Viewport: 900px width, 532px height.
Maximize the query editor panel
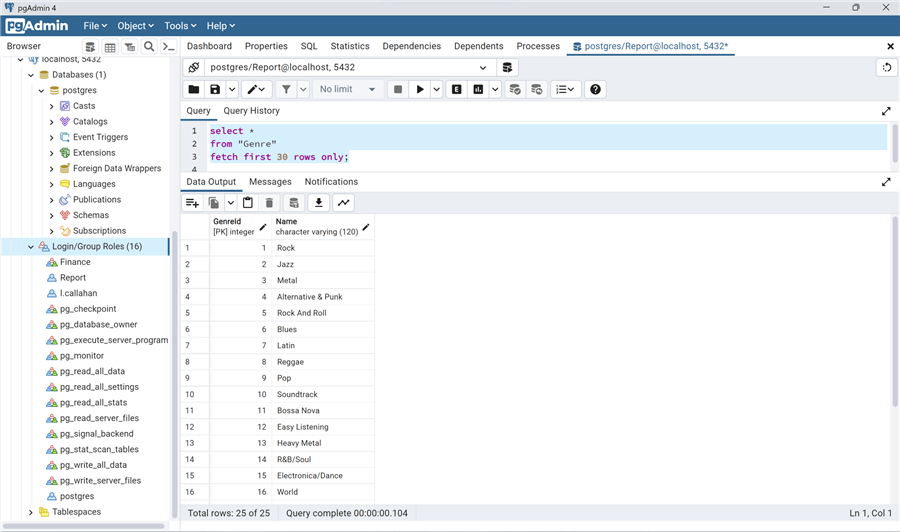886,111
